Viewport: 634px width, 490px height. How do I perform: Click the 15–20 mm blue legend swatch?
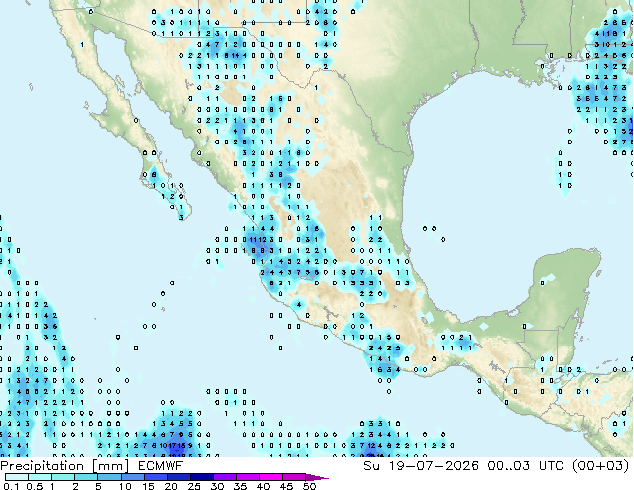point(155,477)
